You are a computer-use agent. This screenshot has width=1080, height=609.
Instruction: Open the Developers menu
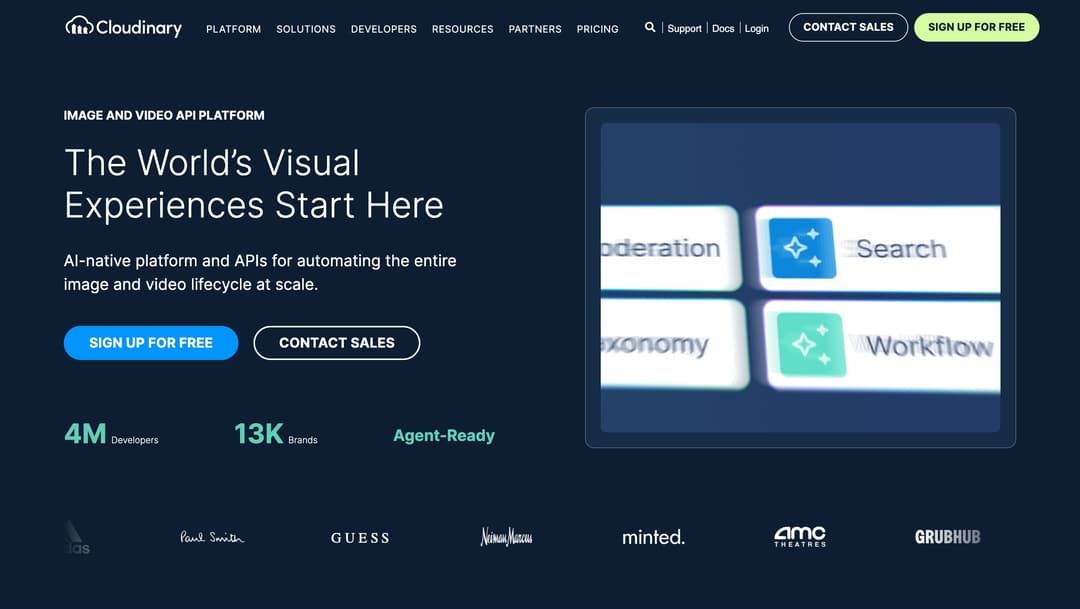384,29
